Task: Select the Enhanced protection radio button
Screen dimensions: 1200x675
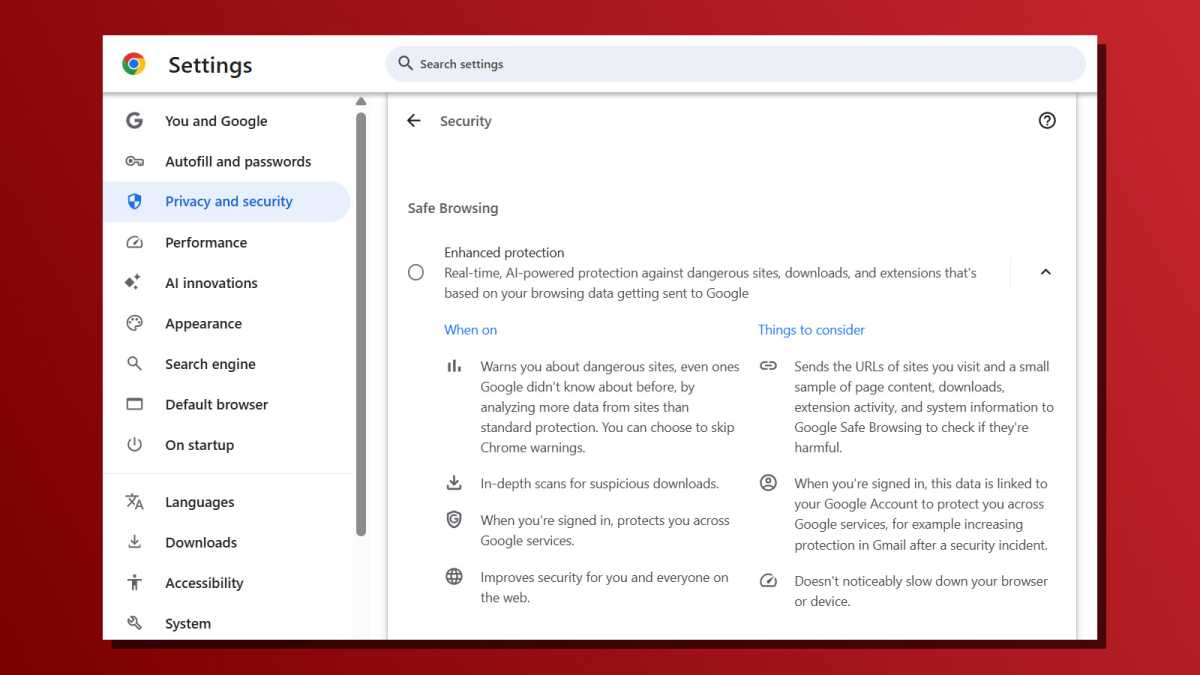Action: [415, 271]
